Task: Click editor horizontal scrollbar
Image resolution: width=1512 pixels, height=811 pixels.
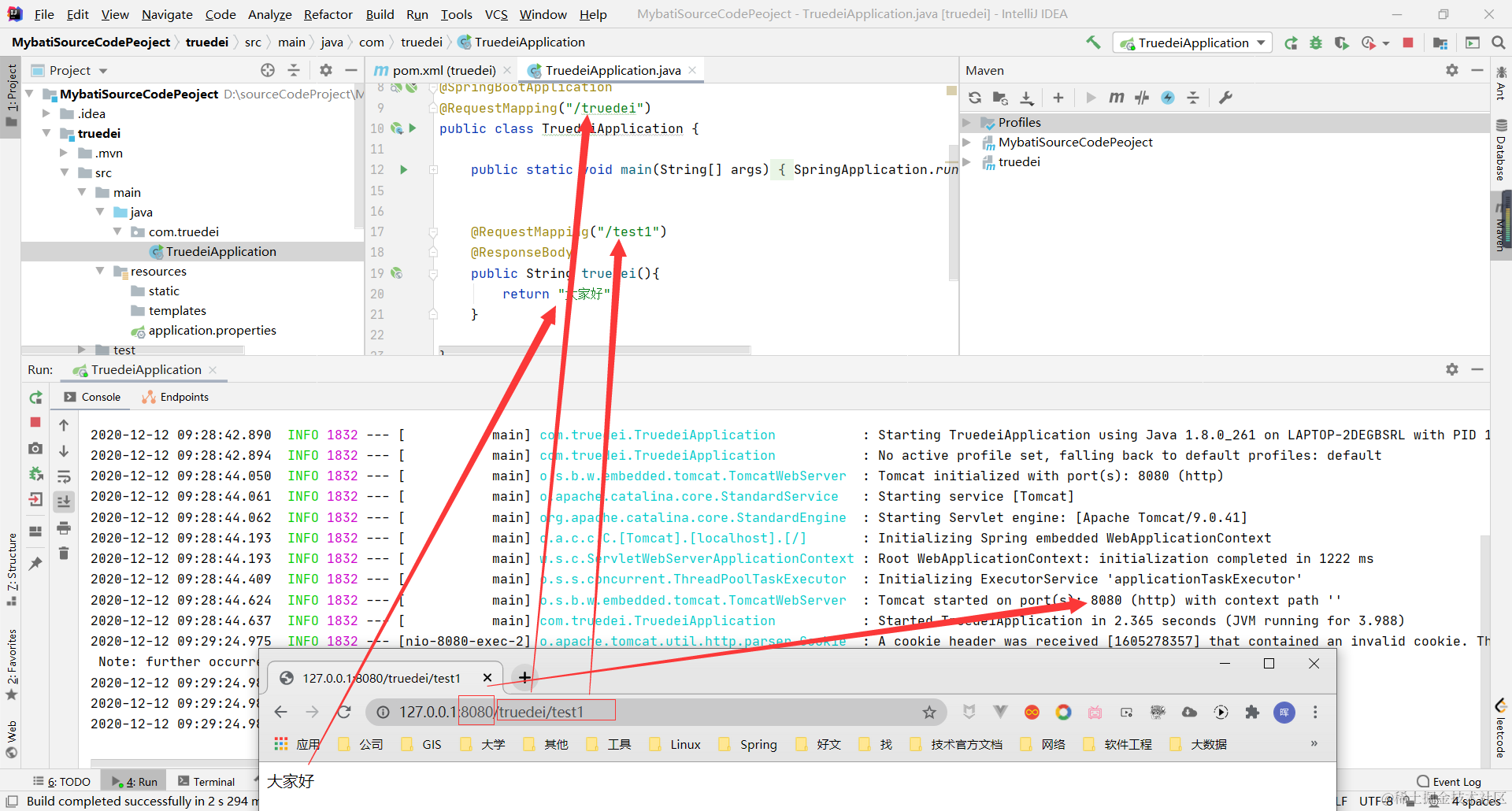Action: [x=594, y=350]
